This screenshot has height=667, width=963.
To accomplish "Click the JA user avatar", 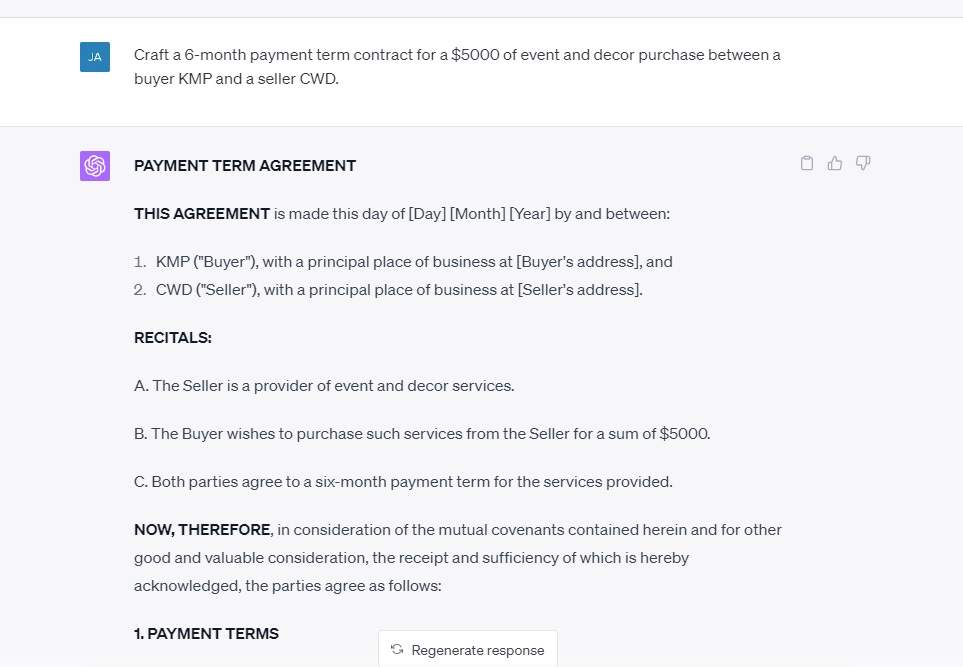I will [x=94, y=57].
